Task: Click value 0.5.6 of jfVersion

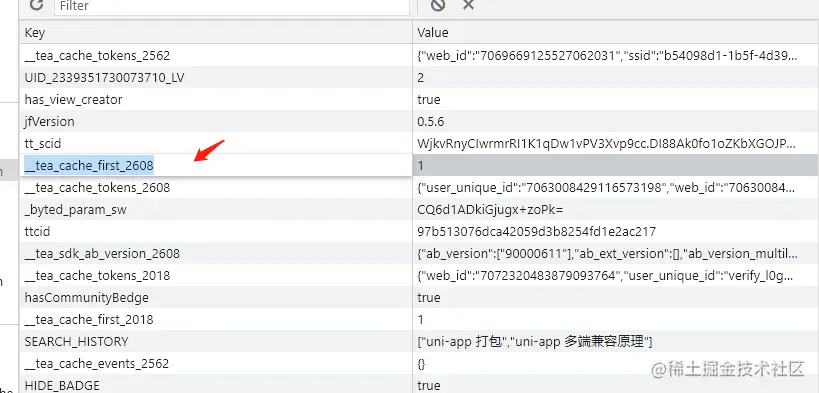Action: 430,121
